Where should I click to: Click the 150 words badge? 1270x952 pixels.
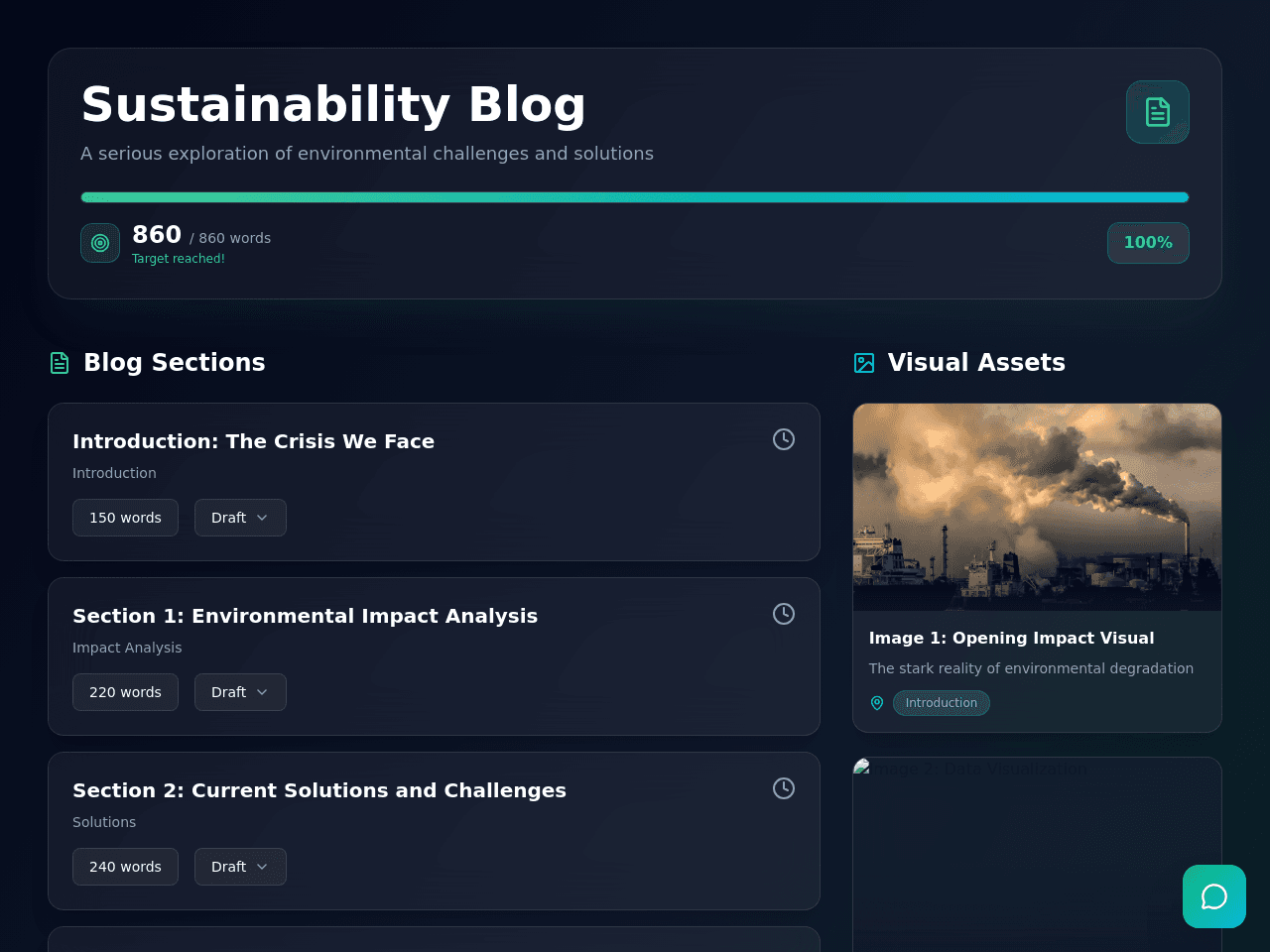(x=125, y=518)
